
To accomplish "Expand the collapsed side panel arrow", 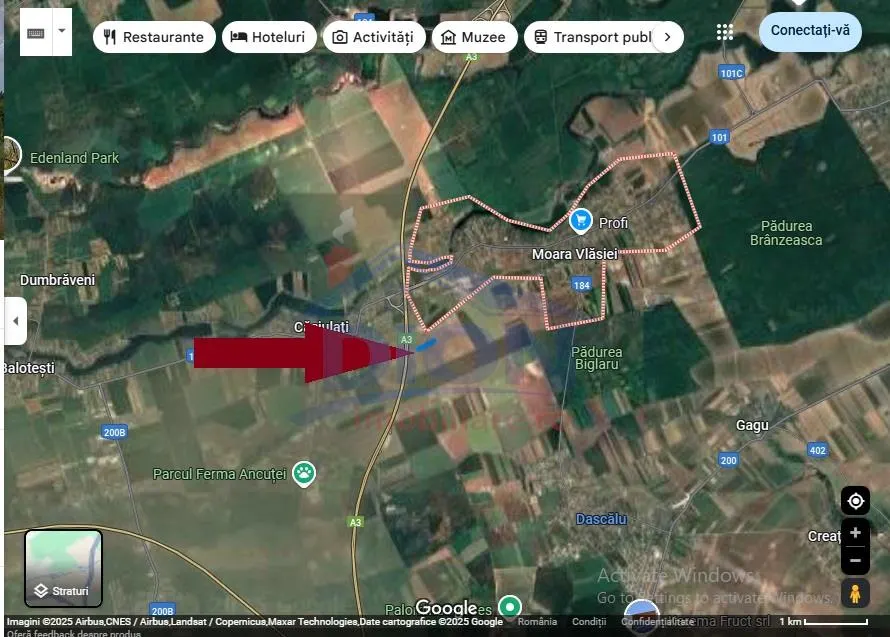I will tap(15, 321).
